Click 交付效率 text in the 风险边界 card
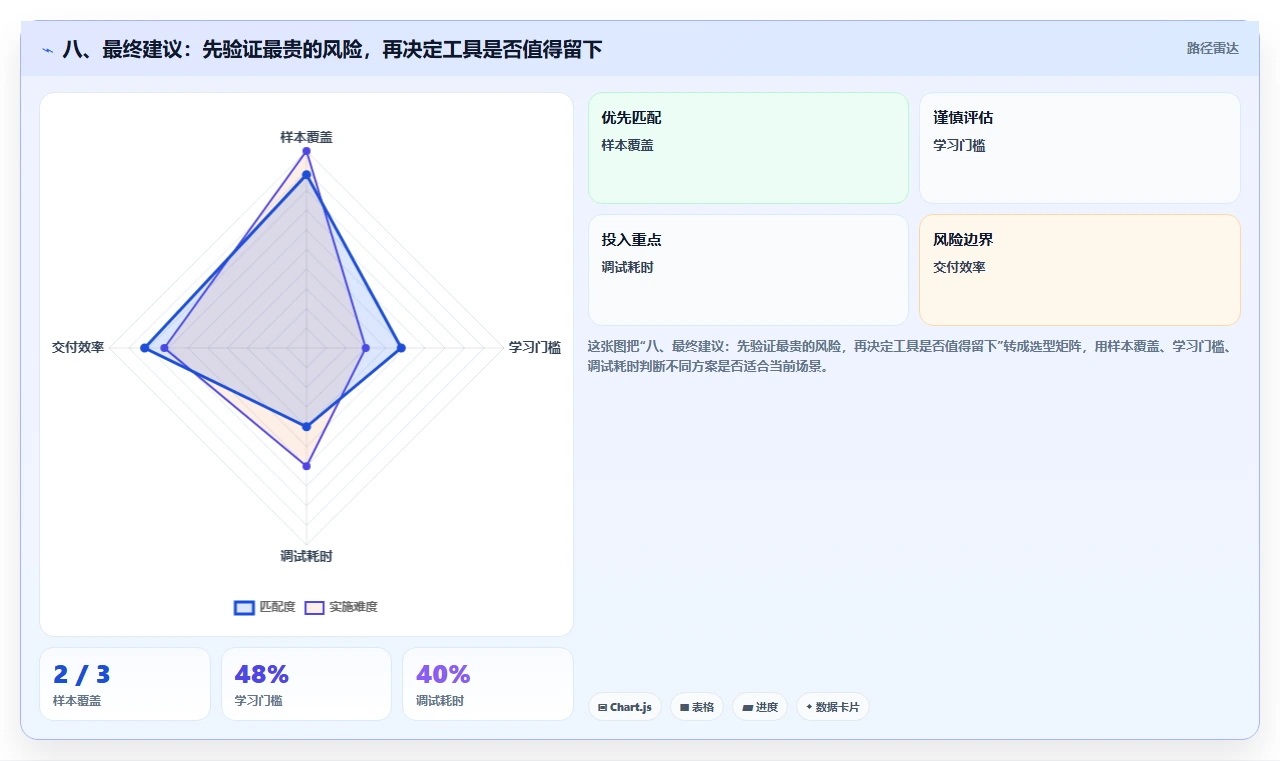 tap(959, 267)
